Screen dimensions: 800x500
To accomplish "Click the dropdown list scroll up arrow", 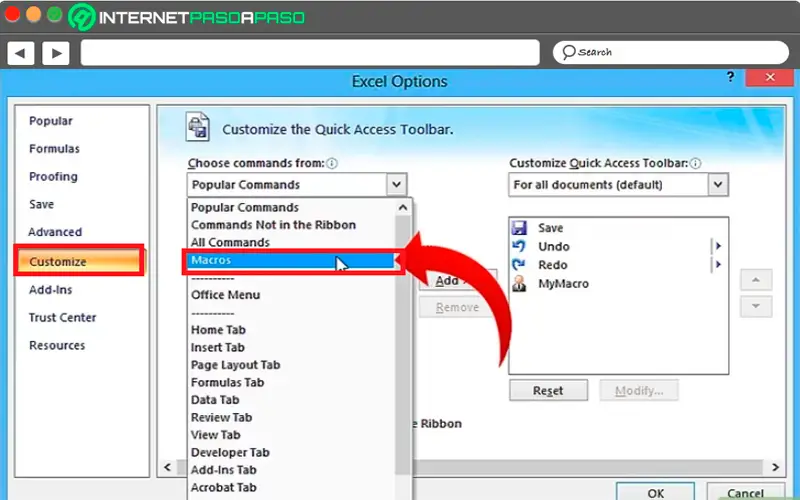I will [403, 208].
